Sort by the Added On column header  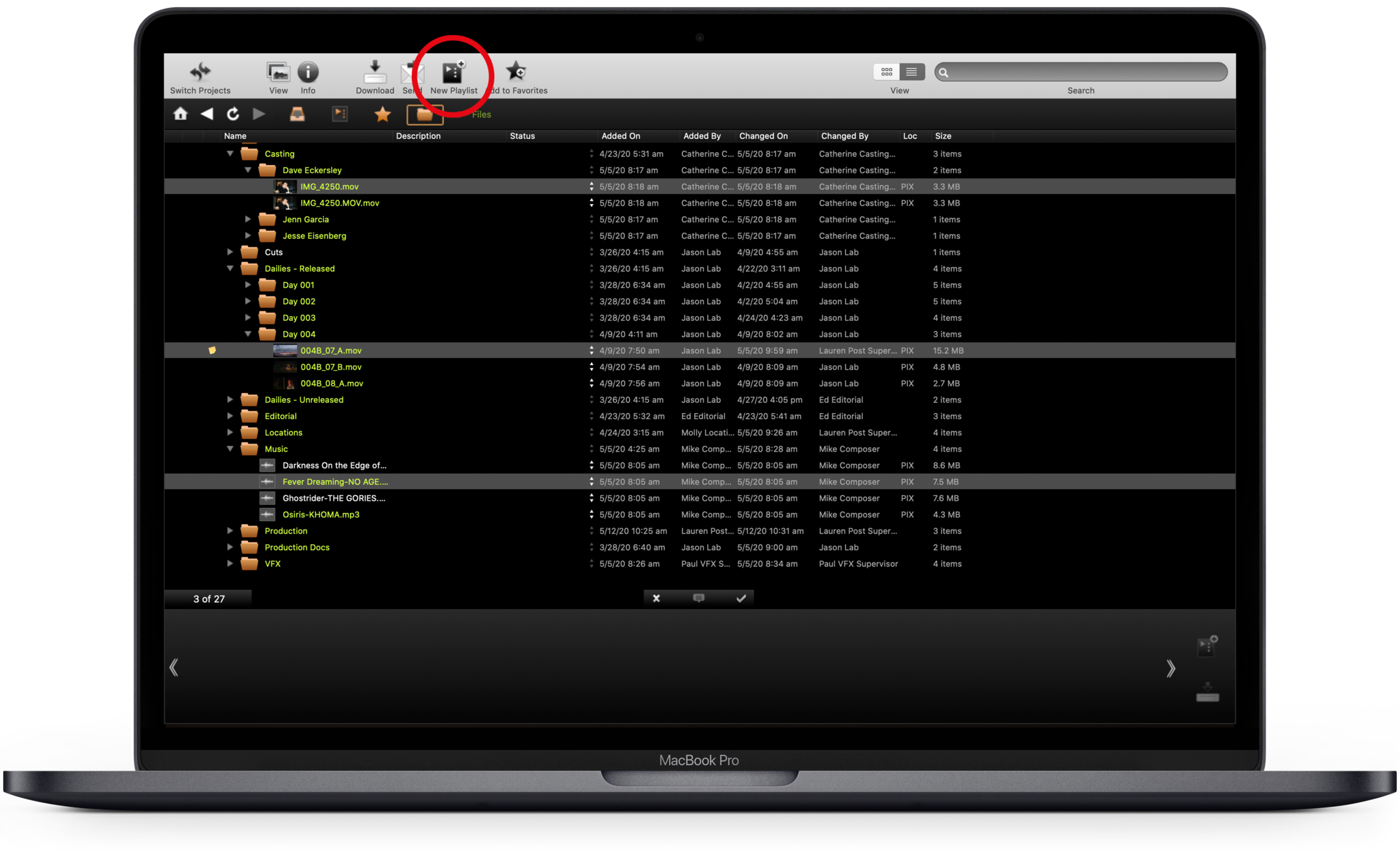click(620, 136)
